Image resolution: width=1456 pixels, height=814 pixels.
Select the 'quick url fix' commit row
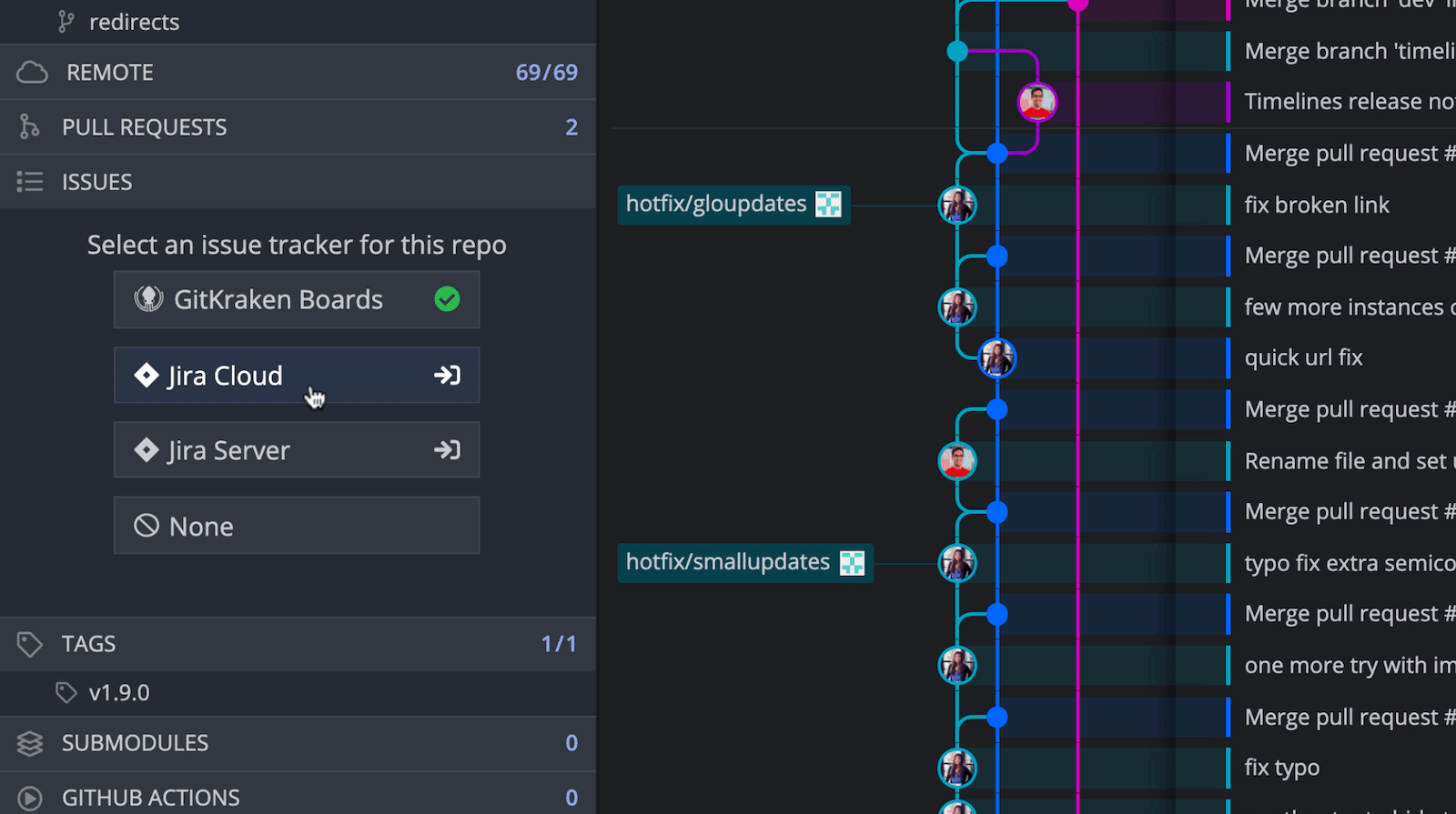click(x=1303, y=358)
